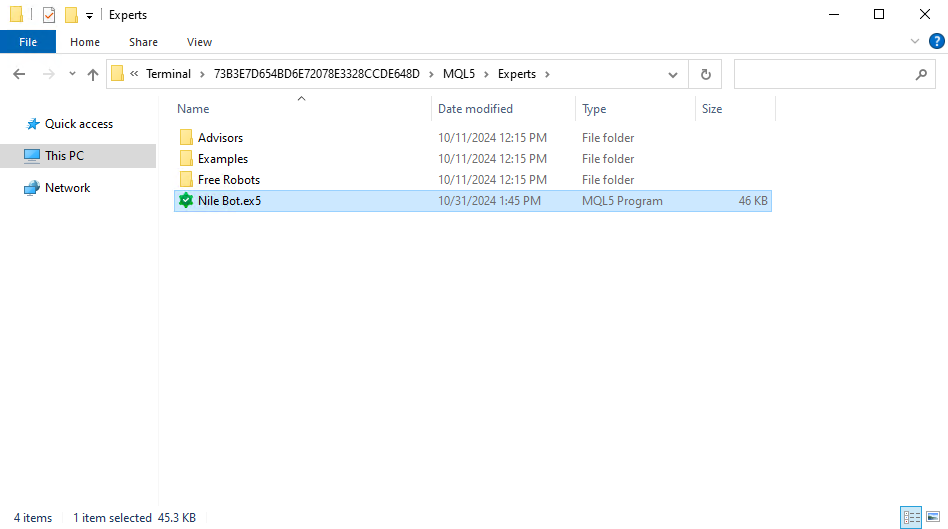The width and height of the screenshot is (948, 529).
Task: Select This PC in navigation pane
Action: tap(65, 155)
